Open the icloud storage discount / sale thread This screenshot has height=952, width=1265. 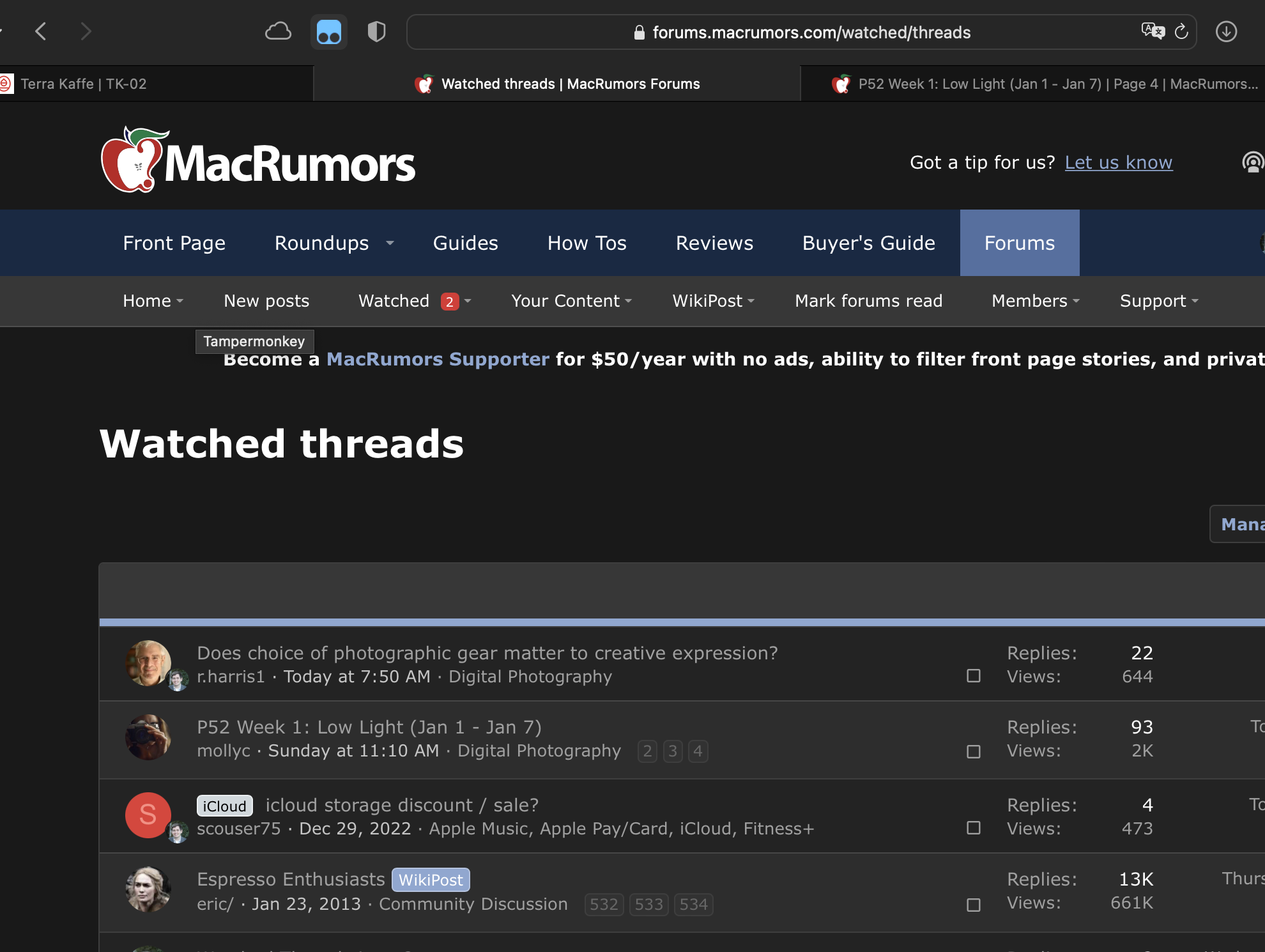(402, 805)
